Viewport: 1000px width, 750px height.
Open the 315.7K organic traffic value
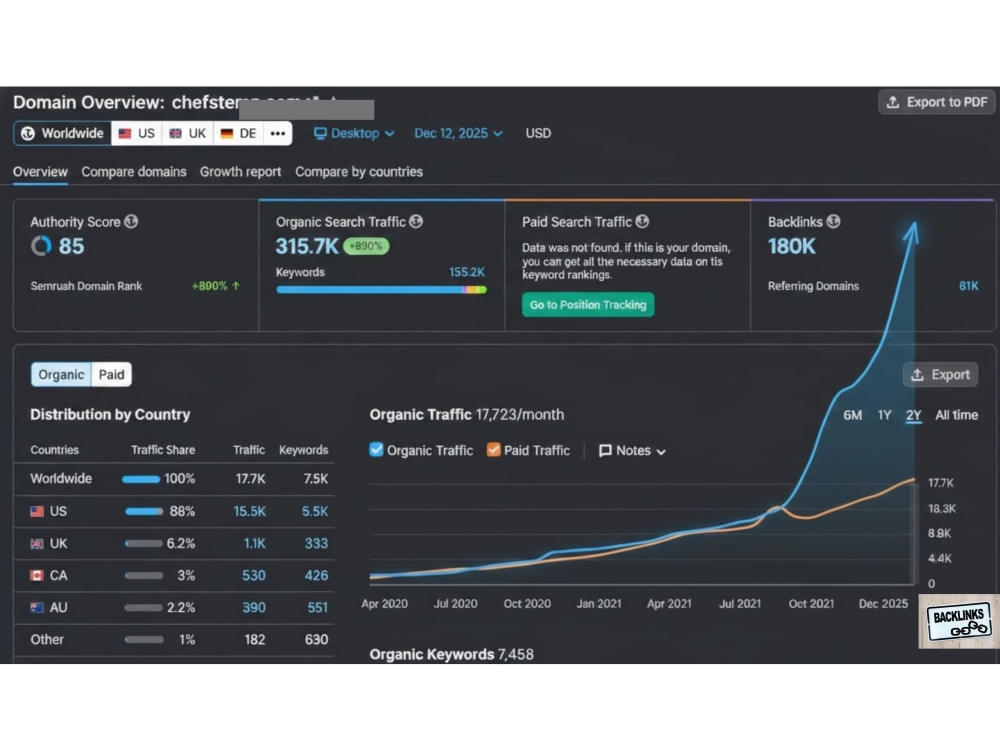click(307, 246)
